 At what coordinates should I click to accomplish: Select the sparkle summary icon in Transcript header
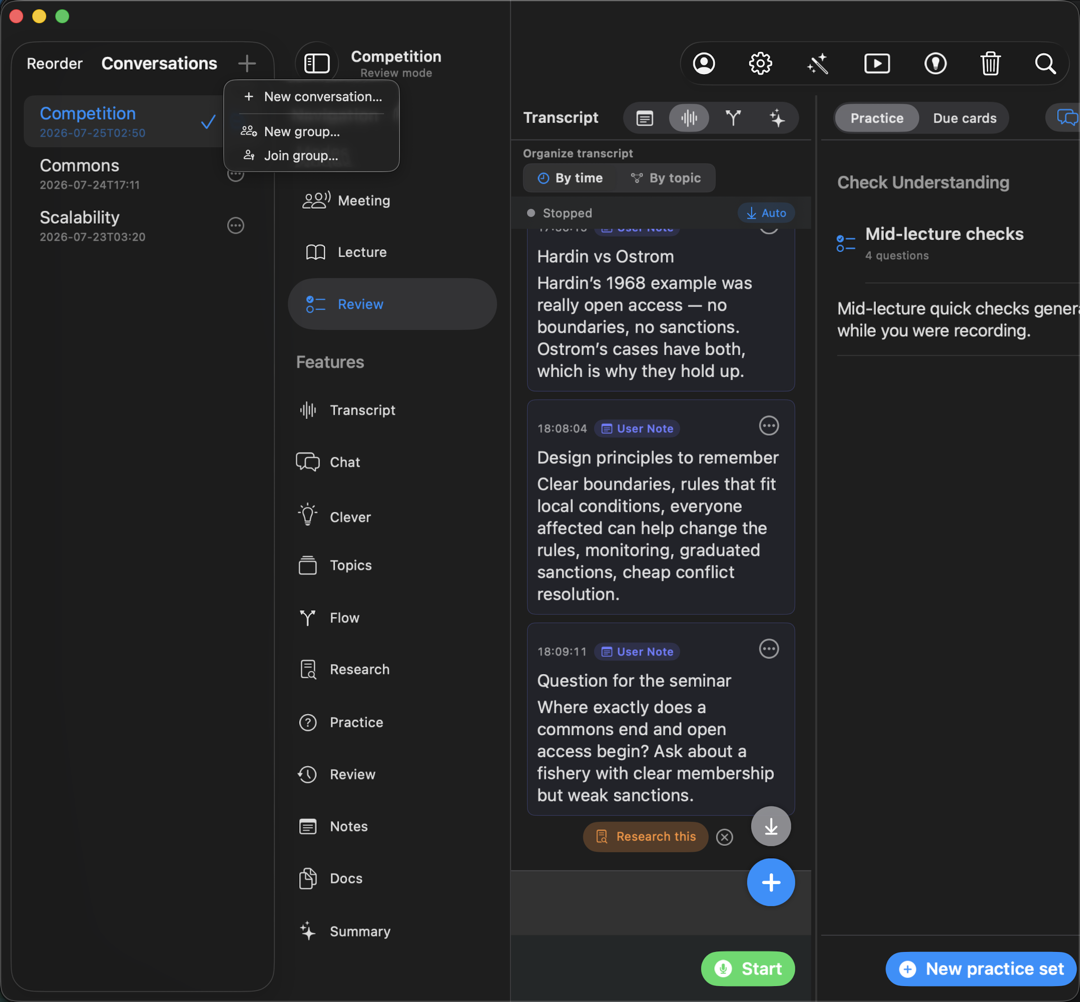[777, 118]
